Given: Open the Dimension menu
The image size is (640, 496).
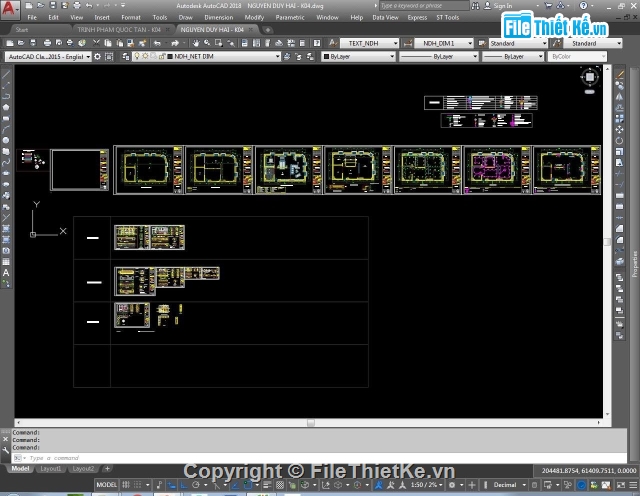Looking at the screenshot, I should point(219,18).
